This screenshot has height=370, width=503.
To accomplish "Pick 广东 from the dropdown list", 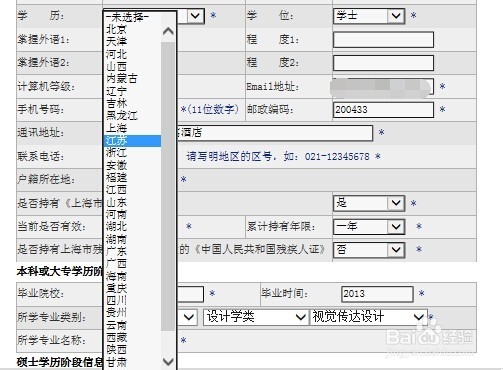I will [x=133, y=251].
